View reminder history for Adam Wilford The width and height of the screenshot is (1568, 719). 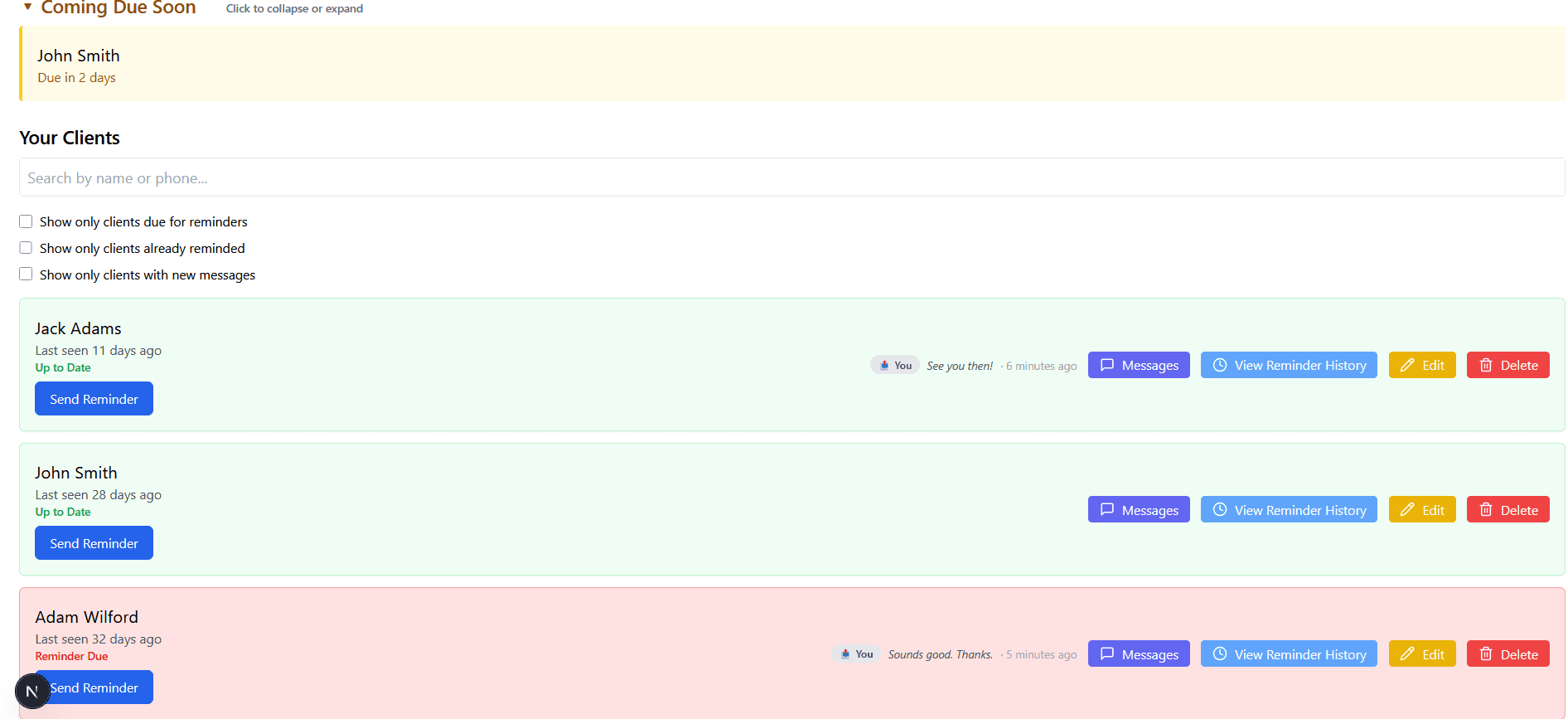pos(1289,654)
